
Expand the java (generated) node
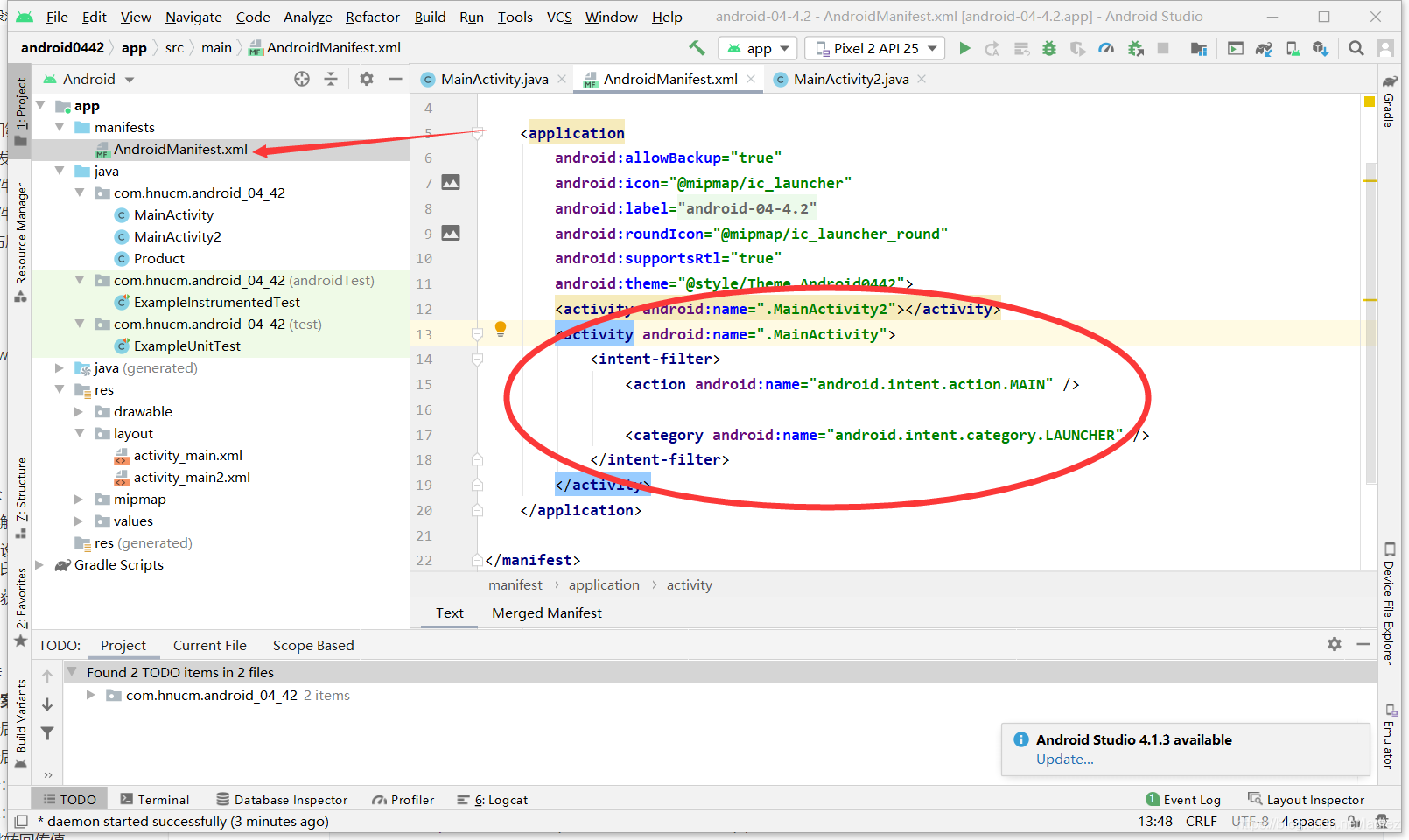pos(59,367)
